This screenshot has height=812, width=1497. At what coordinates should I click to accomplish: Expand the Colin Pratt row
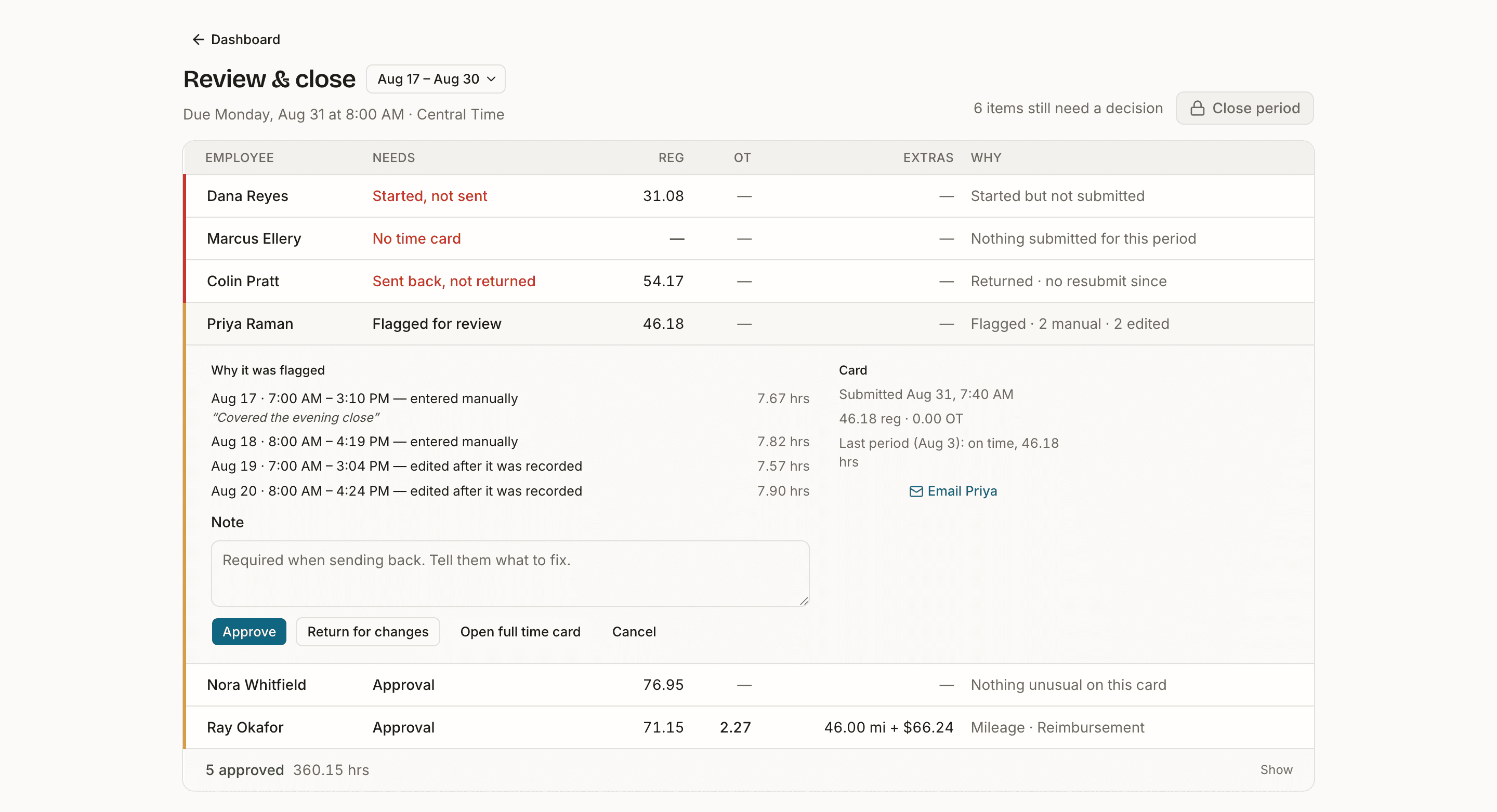tap(749, 281)
